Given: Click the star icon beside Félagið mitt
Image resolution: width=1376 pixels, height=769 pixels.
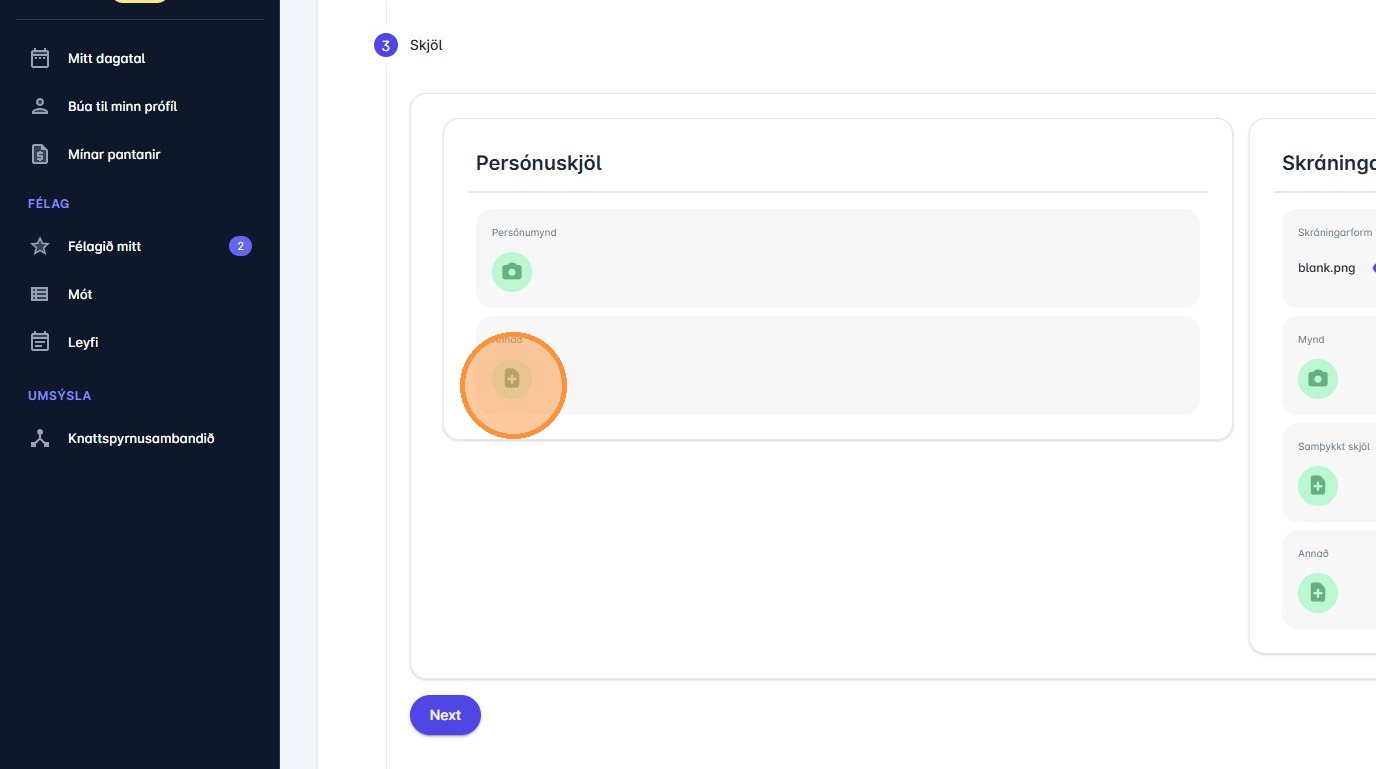Looking at the screenshot, I should 40,246.
